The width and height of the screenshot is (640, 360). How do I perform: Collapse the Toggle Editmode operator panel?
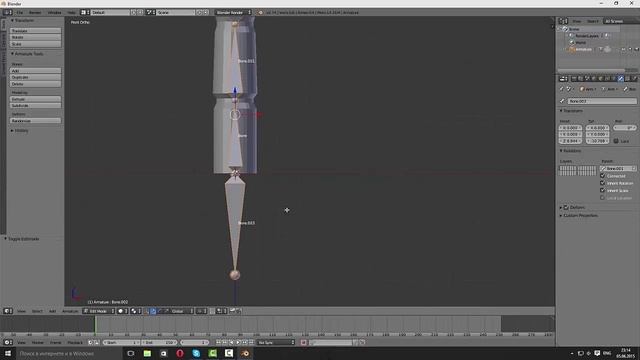click(x=22, y=239)
